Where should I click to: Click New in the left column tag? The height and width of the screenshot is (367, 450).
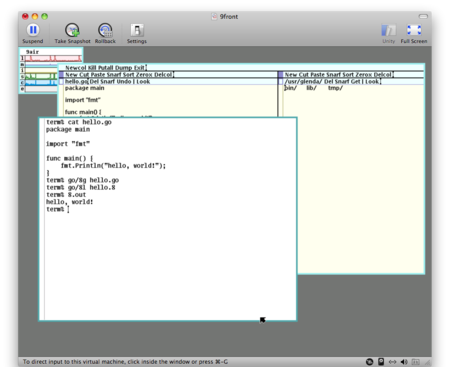tap(70, 75)
